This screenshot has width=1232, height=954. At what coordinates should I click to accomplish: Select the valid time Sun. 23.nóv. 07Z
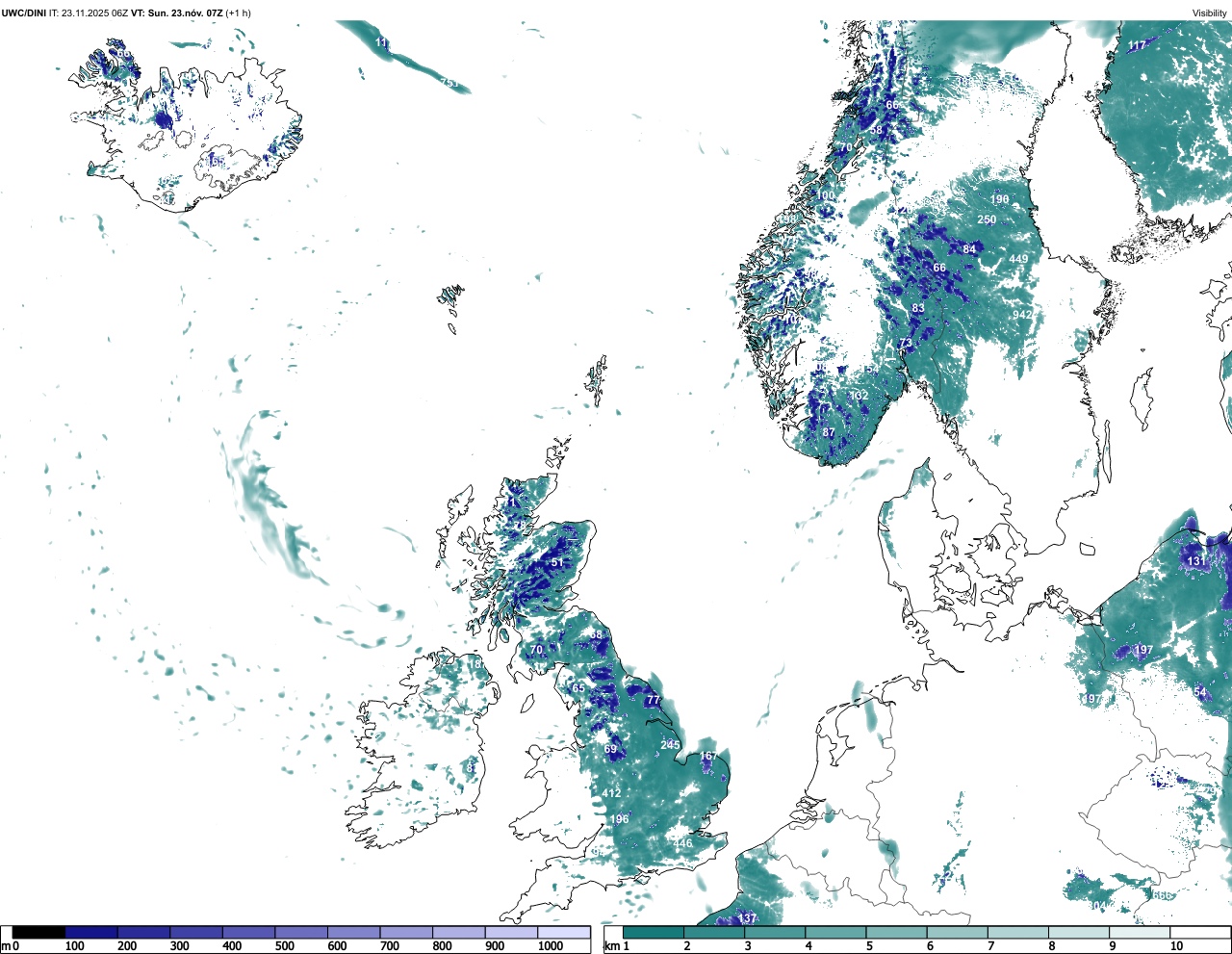tap(185, 13)
